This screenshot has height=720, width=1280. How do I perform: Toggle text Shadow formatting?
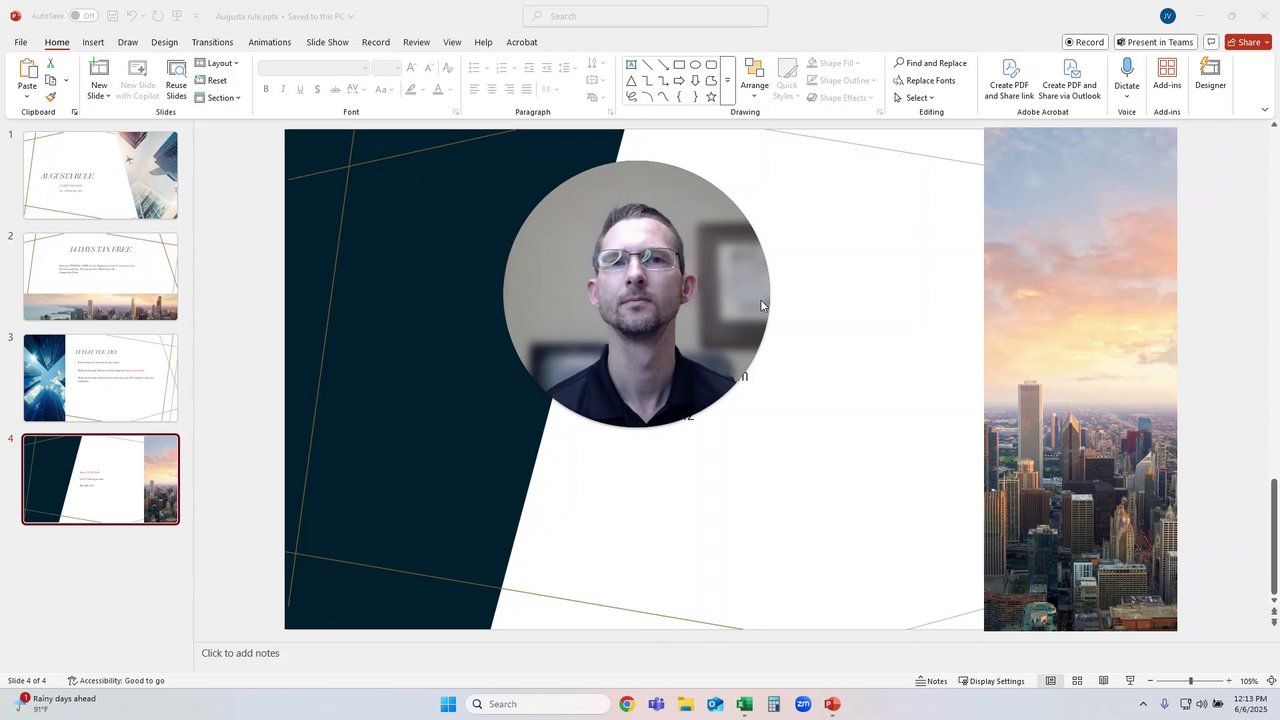(x=317, y=89)
